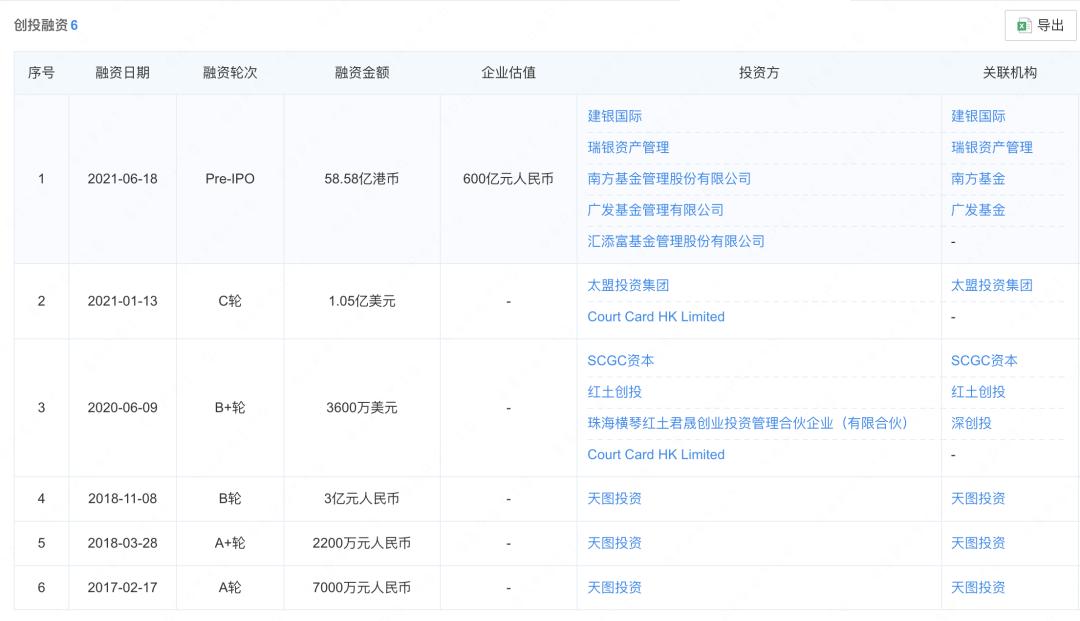Click the 融资日期 column header

pyautogui.click(x=122, y=73)
